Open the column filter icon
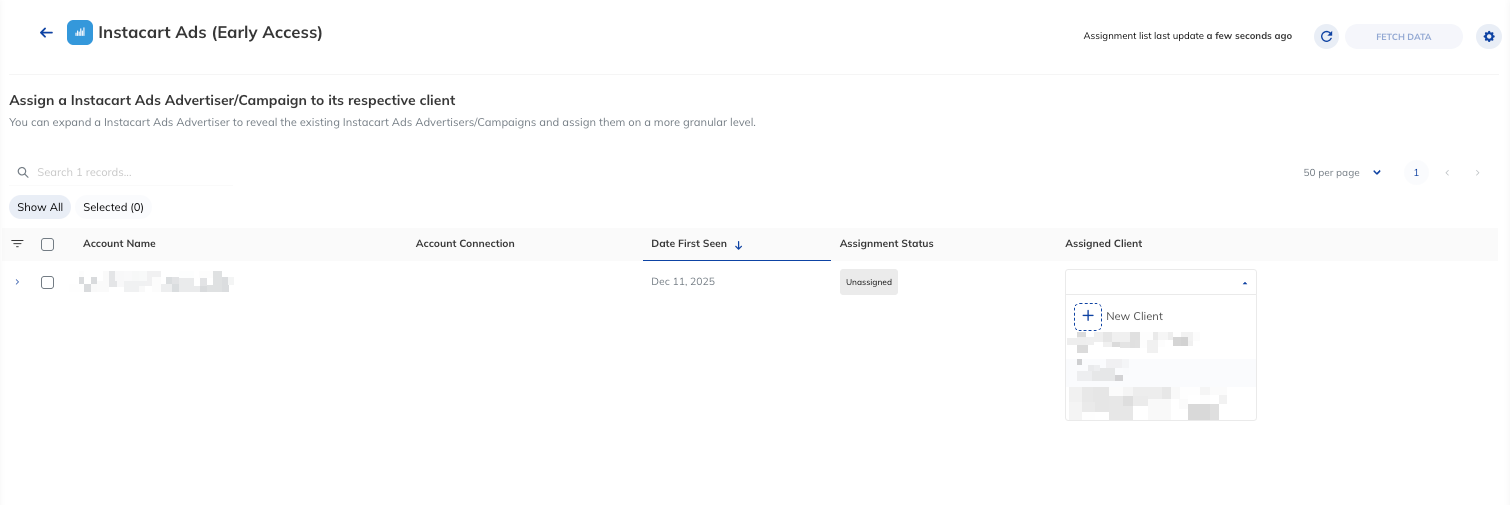This screenshot has height=505, width=1511. 17,244
